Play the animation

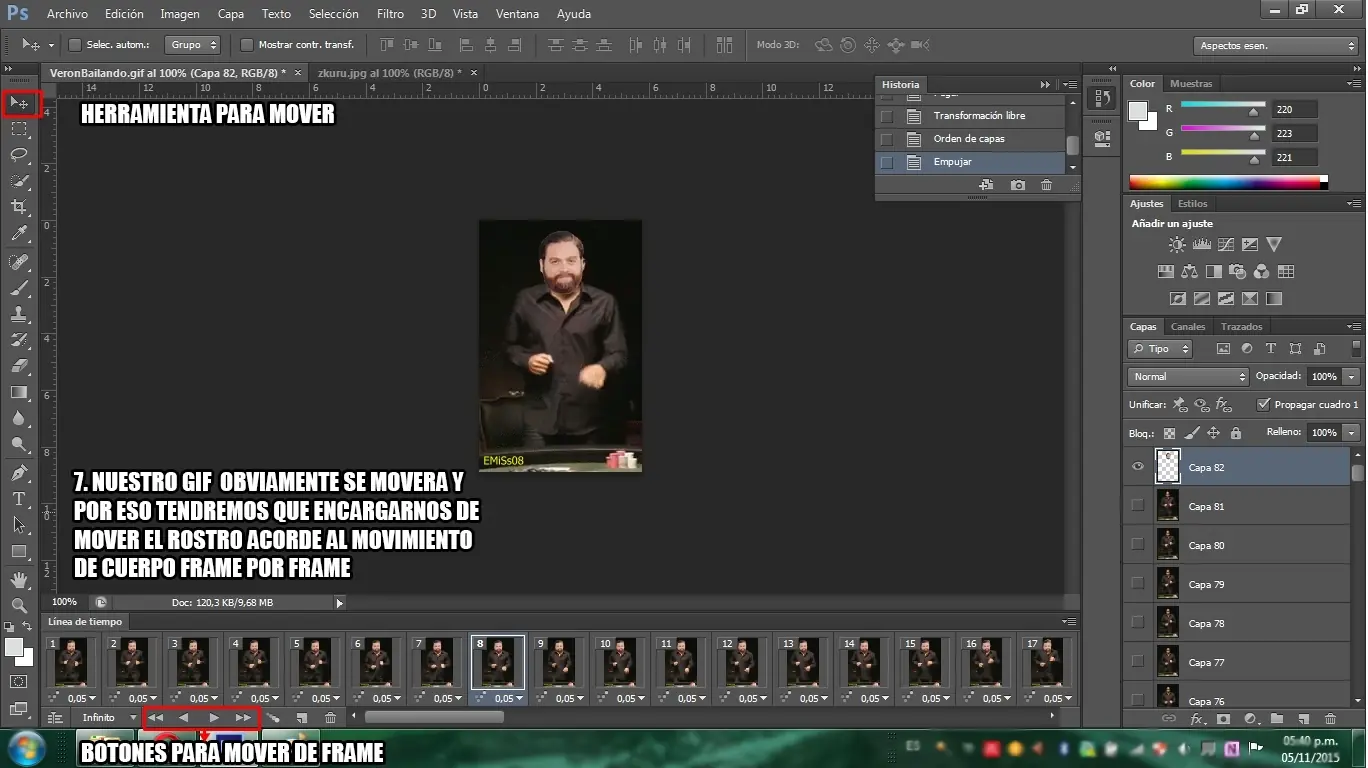click(x=214, y=718)
